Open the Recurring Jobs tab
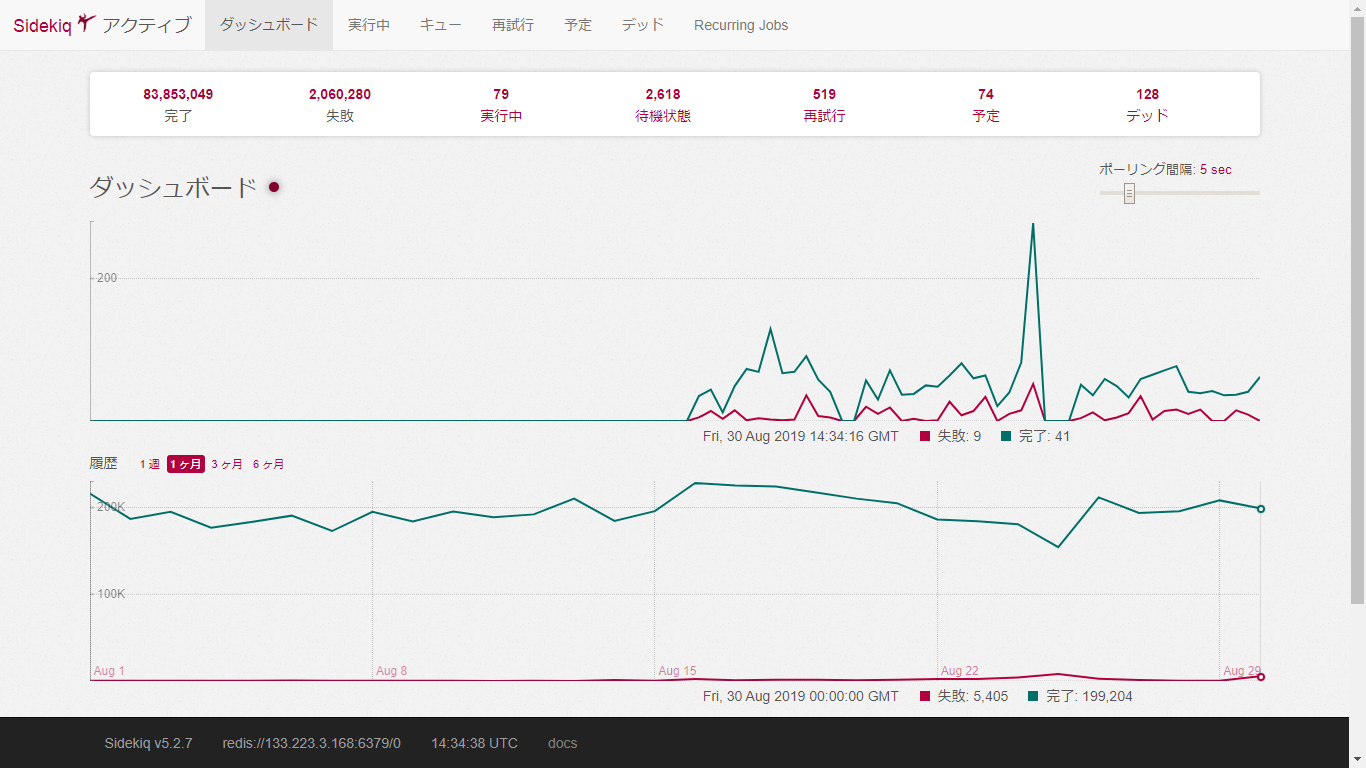 point(741,25)
